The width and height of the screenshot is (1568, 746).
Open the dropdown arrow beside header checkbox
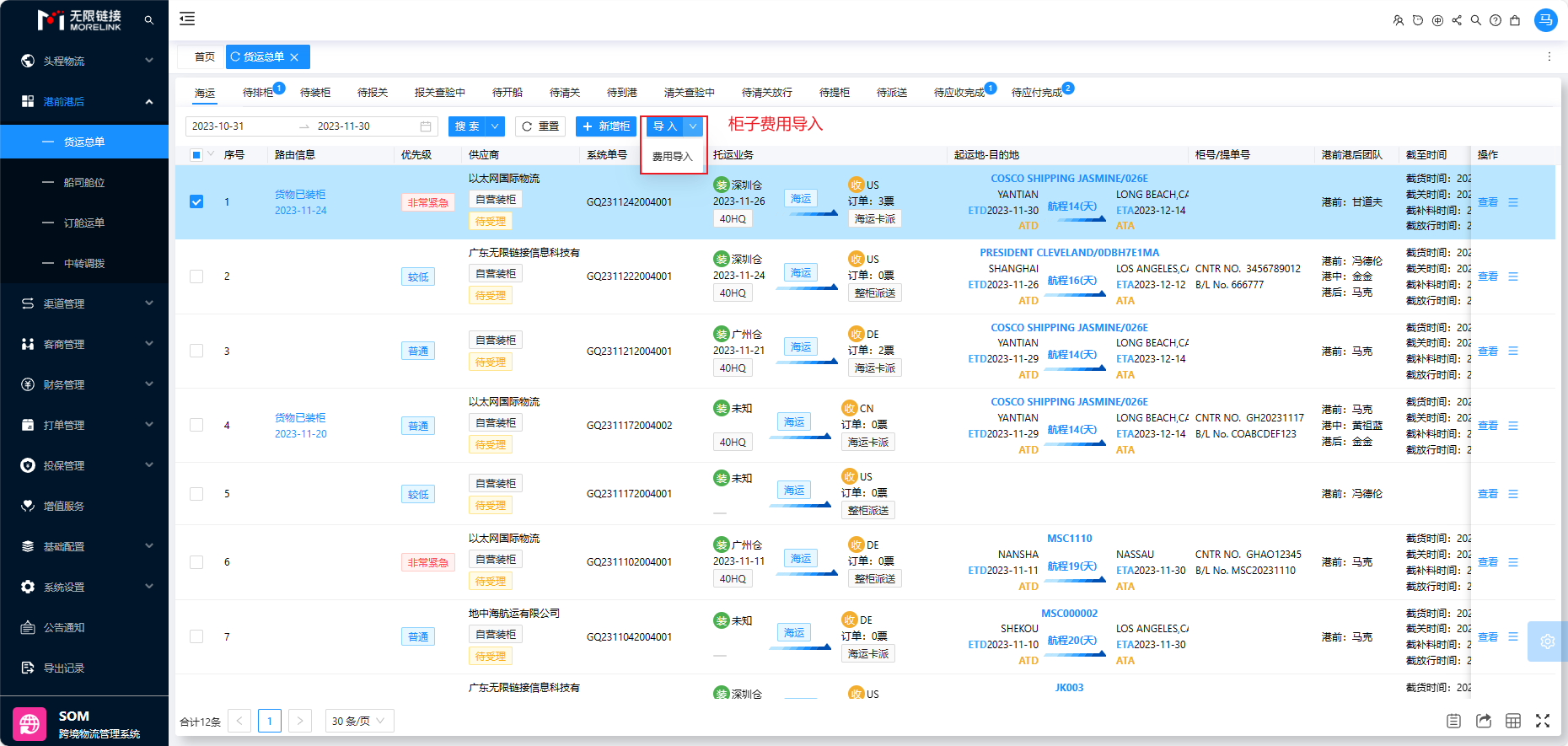(211, 154)
